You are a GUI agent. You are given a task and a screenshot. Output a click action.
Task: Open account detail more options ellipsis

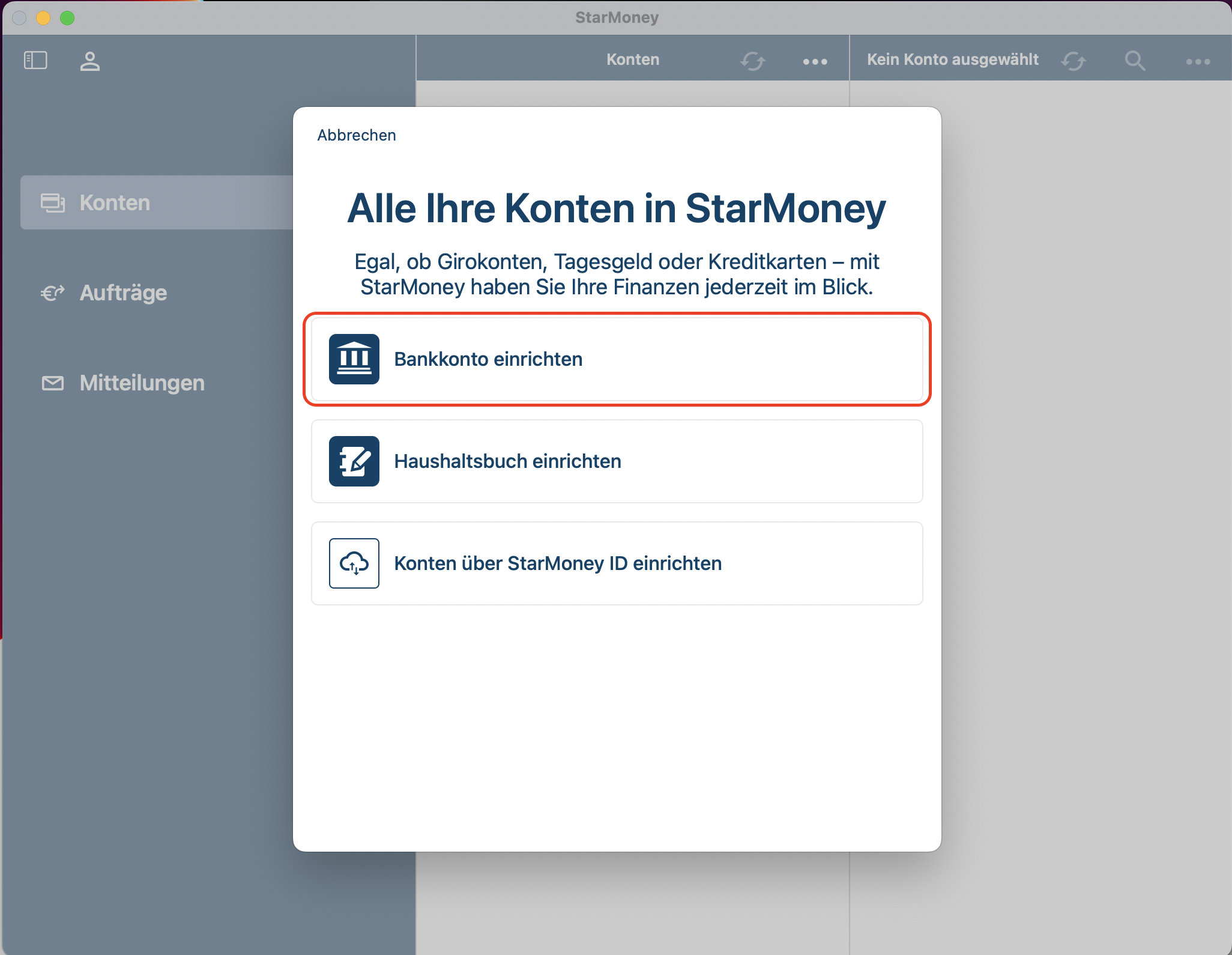tap(1198, 61)
